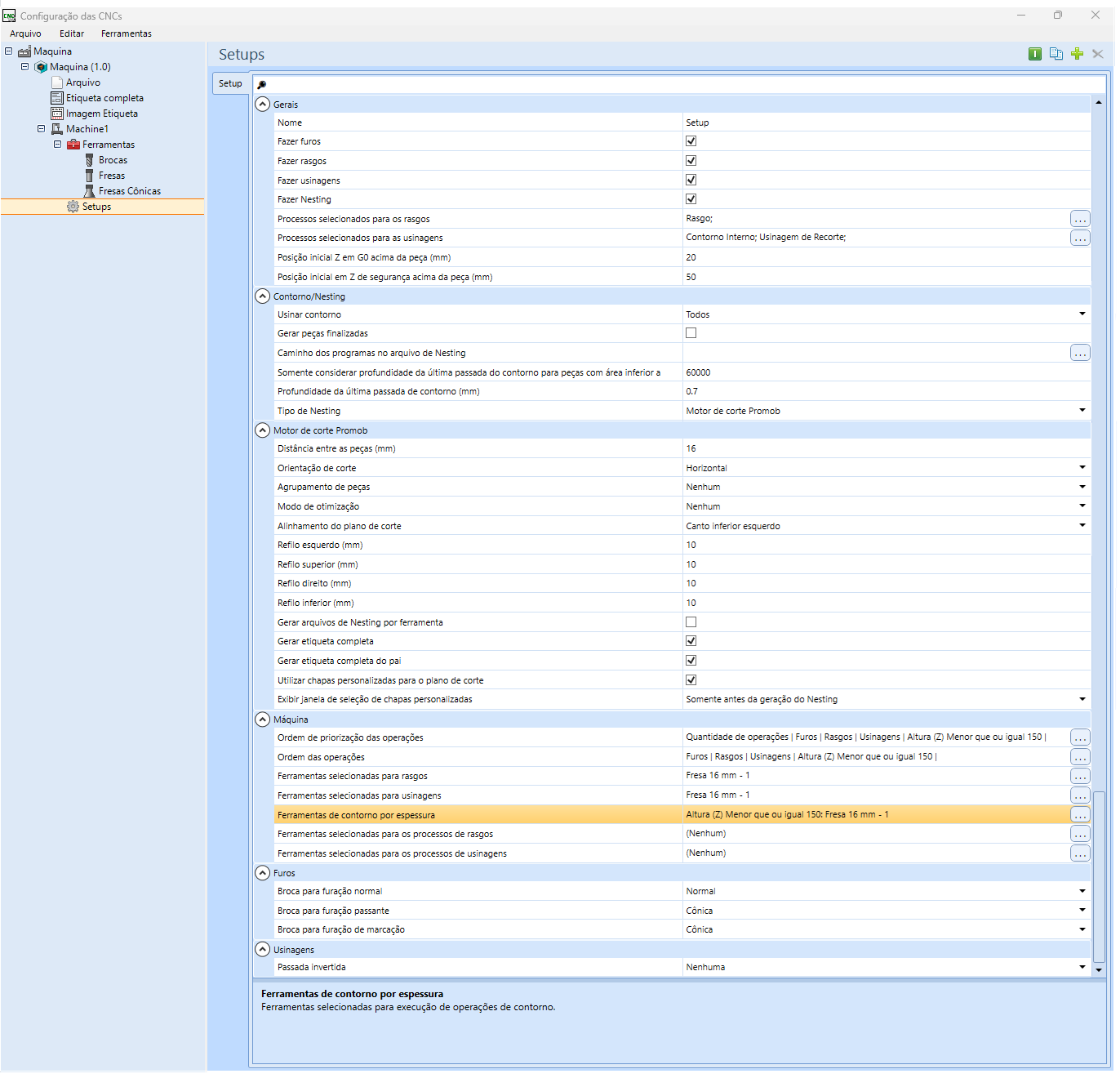Open Broca para furação normal dropdown
Viewport: 1120px width, 1087px height.
1082,891
